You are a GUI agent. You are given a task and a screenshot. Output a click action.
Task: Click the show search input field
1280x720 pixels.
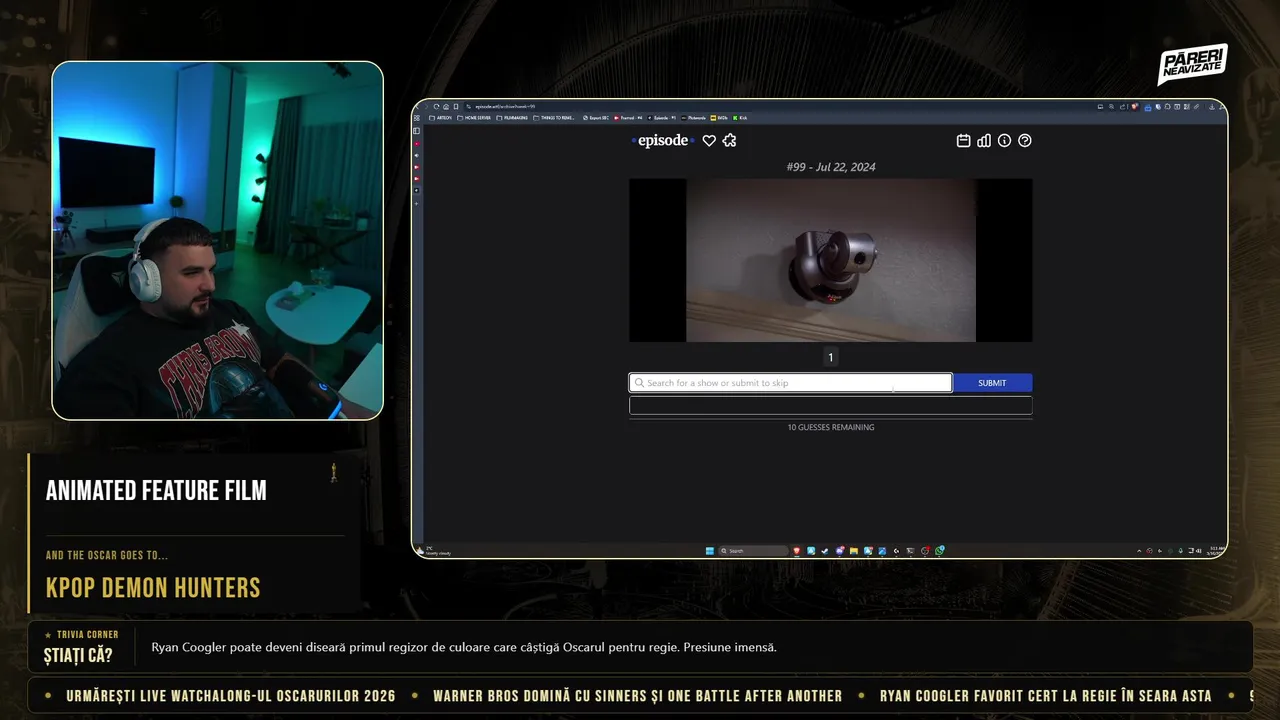pos(790,383)
